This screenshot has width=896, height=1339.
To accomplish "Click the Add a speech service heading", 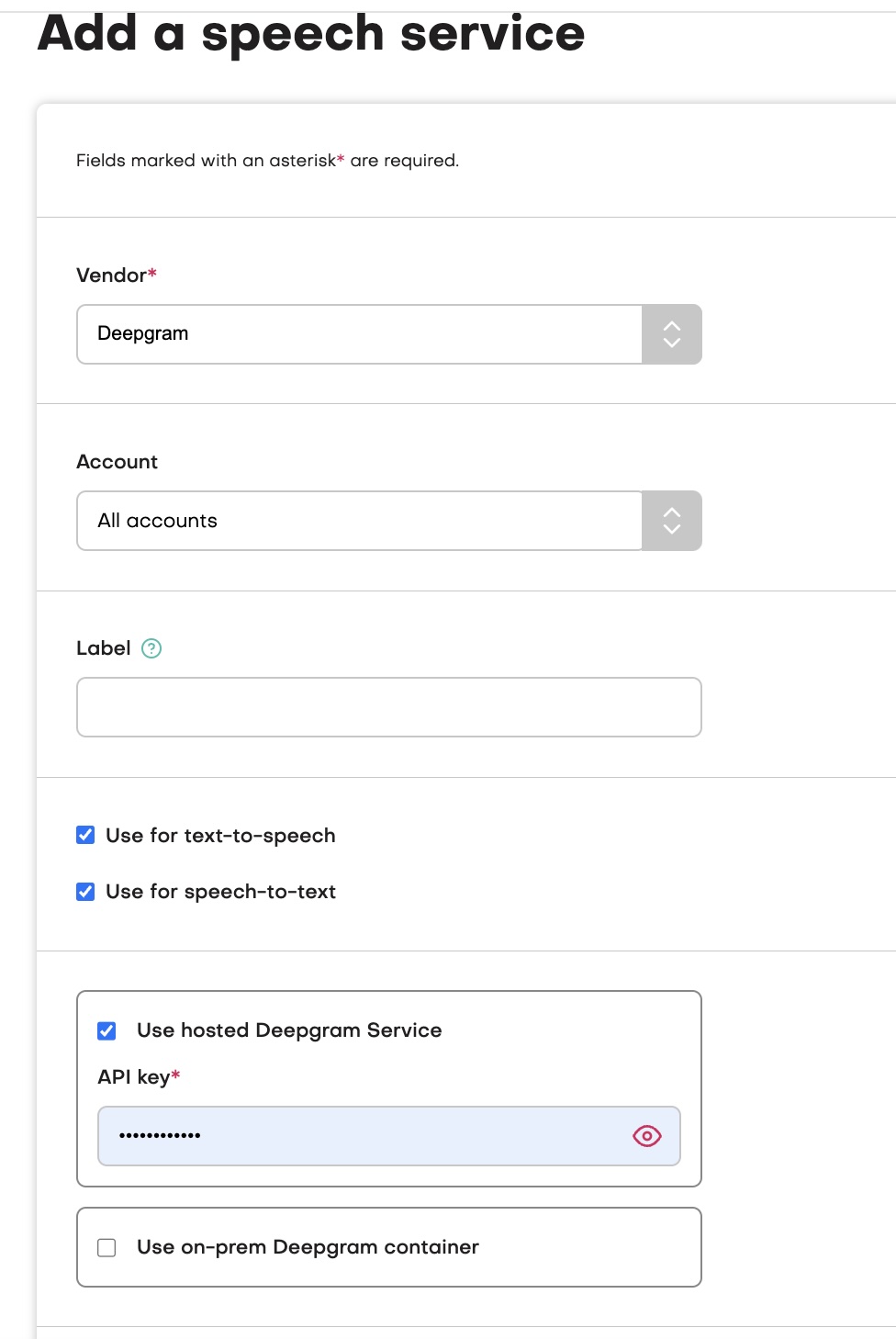I will [x=312, y=33].
